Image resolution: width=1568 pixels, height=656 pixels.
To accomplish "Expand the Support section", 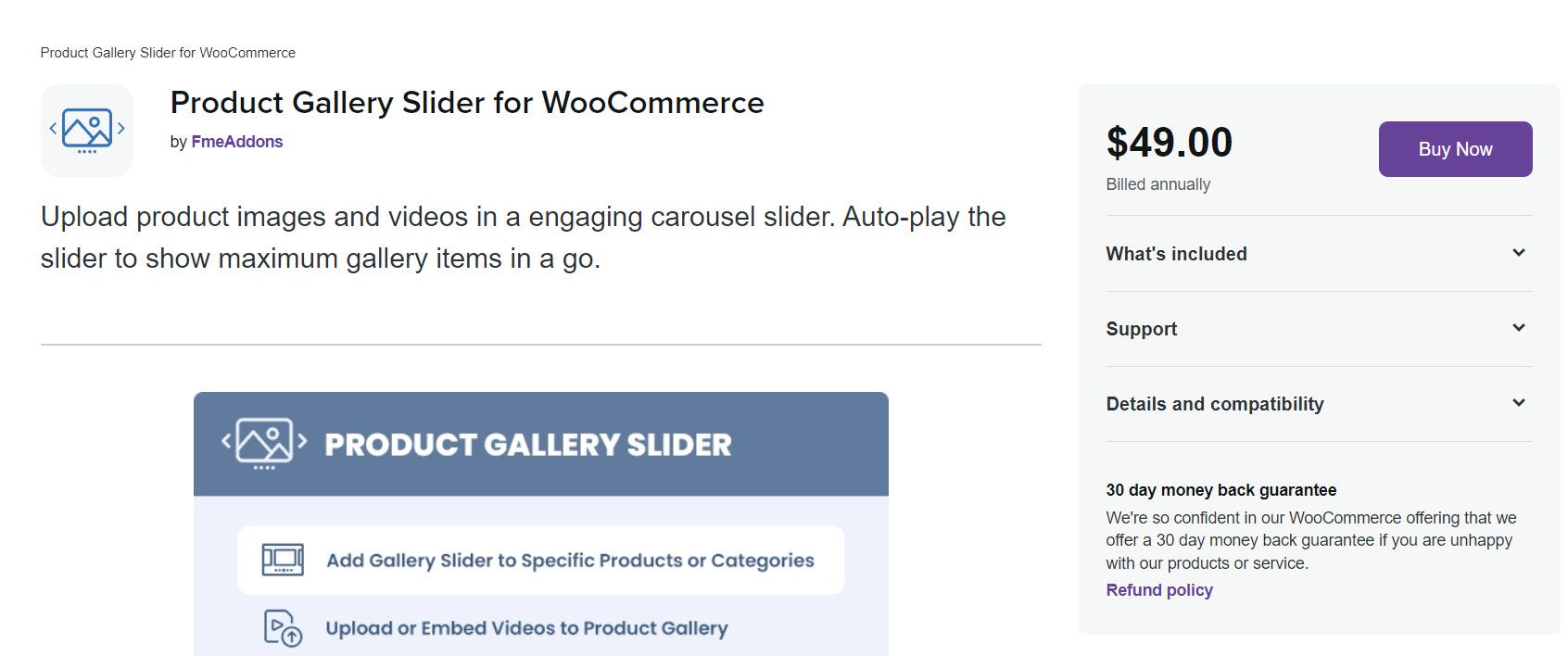I will click(x=1319, y=329).
